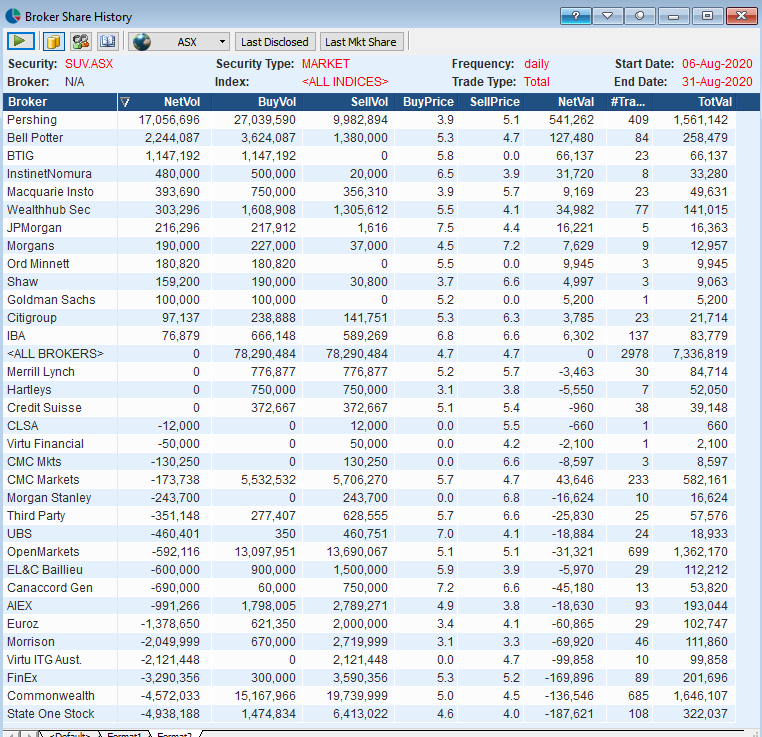The height and width of the screenshot is (737, 762).
Task: Sort by the TotVal column header
Action: [x=694, y=102]
